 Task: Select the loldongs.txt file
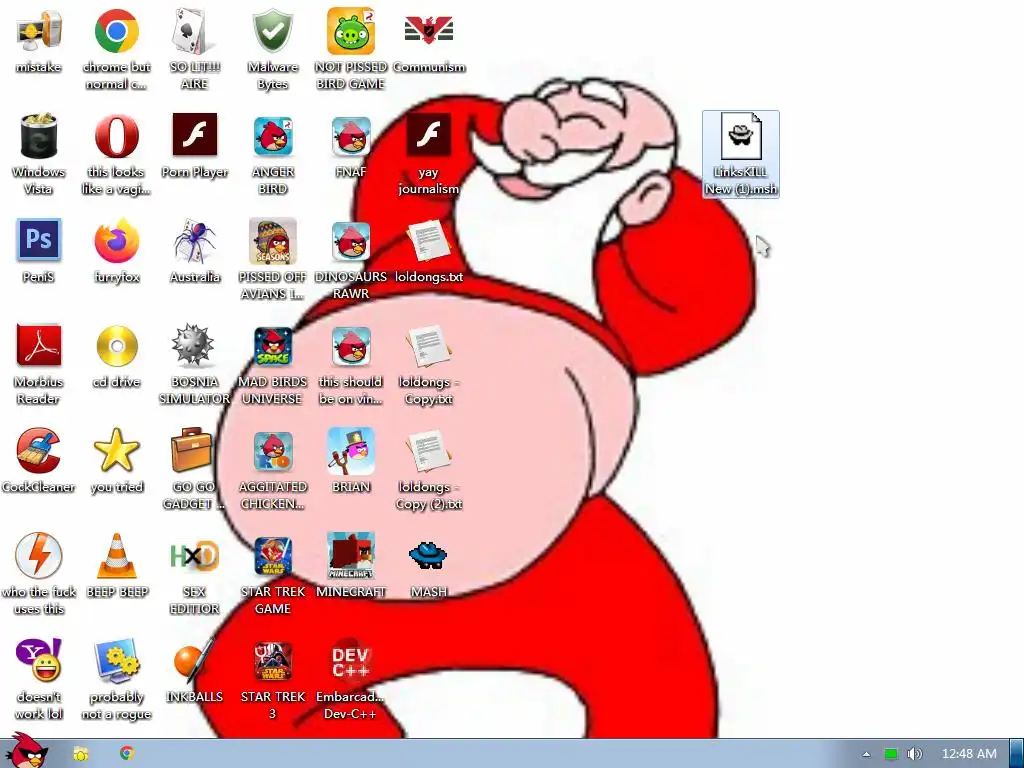point(429,241)
